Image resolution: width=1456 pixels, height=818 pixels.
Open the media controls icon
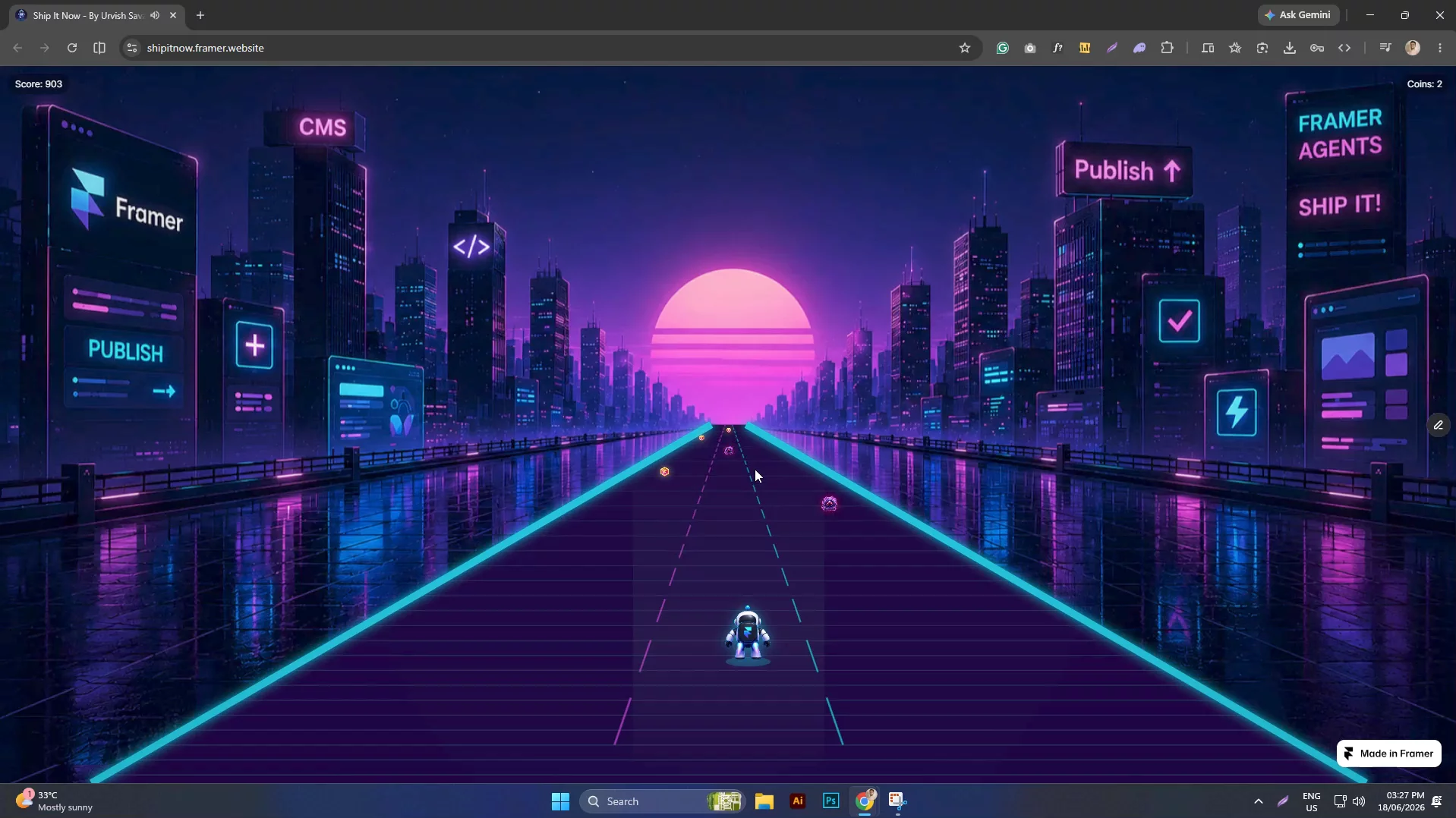pyautogui.click(x=1385, y=48)
